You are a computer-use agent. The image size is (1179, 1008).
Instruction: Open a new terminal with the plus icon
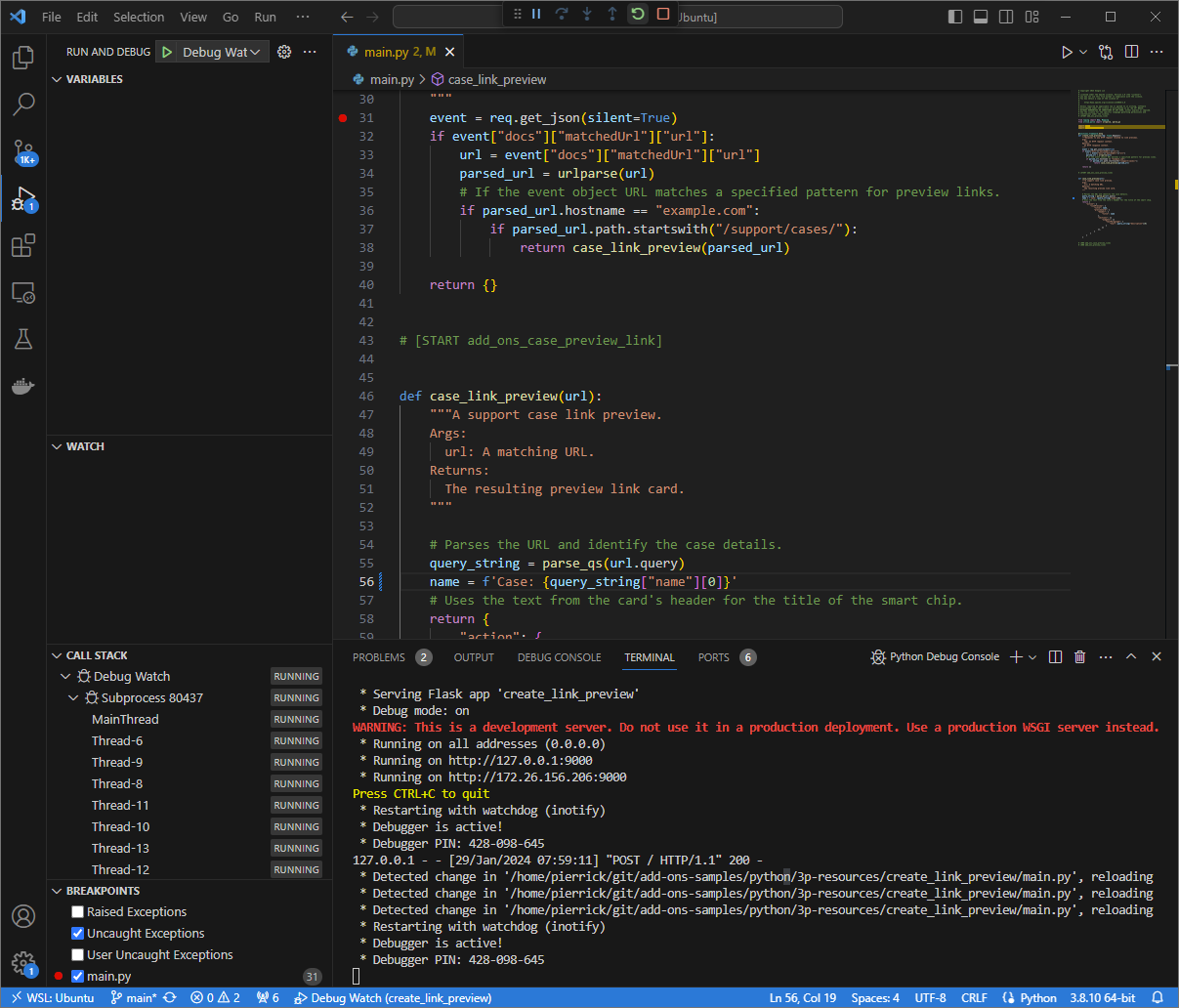[1019, 656]
